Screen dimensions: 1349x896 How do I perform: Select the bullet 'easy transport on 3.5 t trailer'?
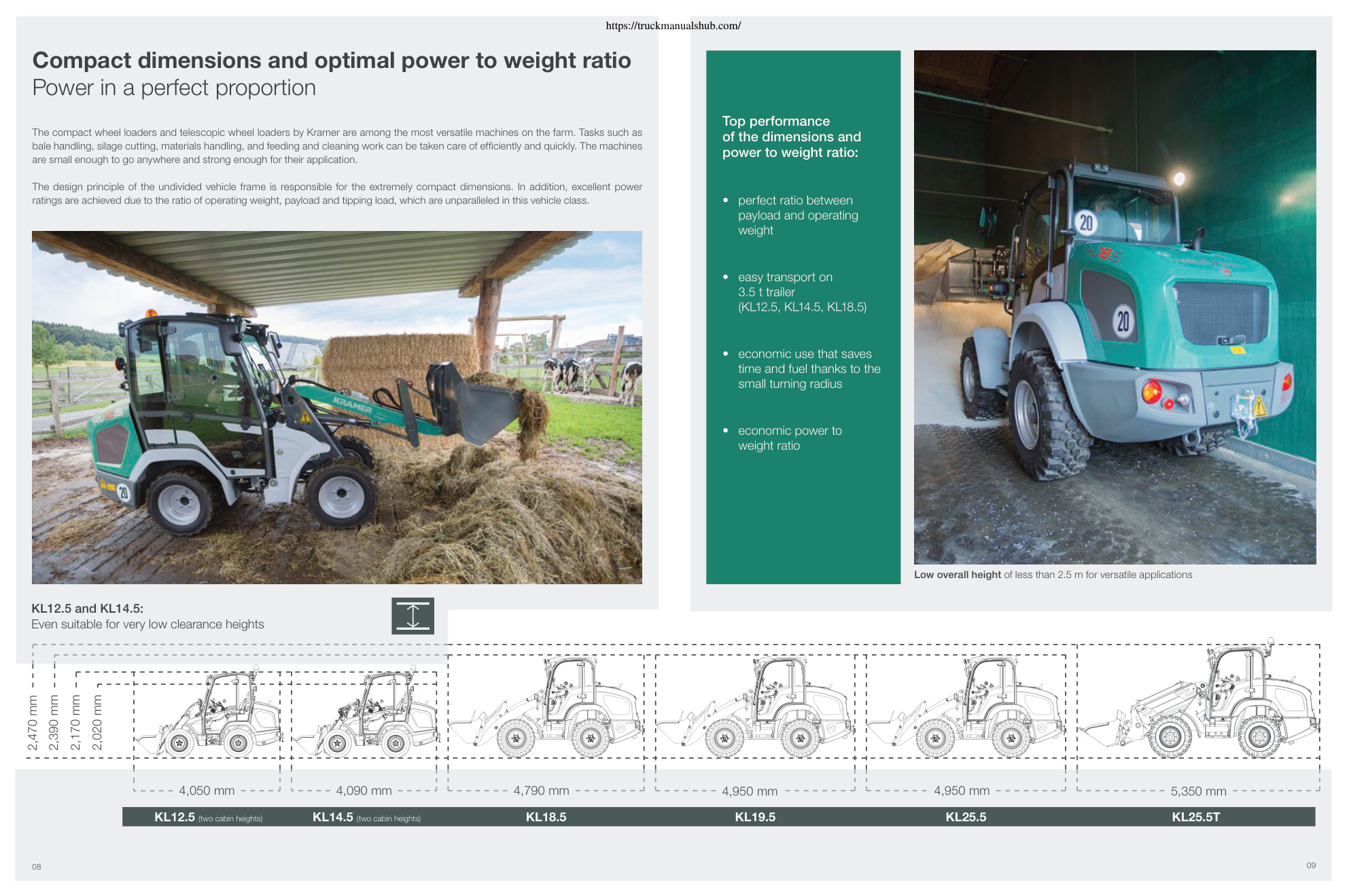click(802, 292)
